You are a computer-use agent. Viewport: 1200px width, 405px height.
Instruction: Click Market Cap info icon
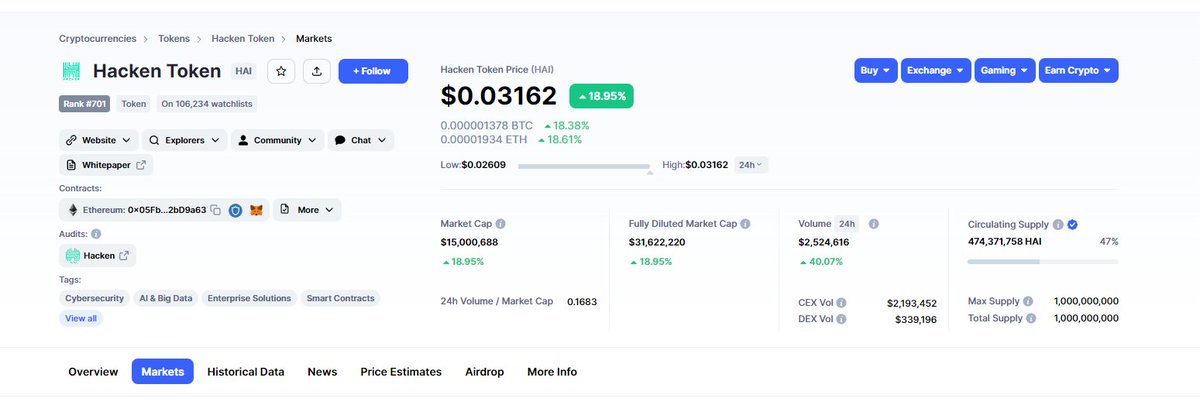point(501,224)
